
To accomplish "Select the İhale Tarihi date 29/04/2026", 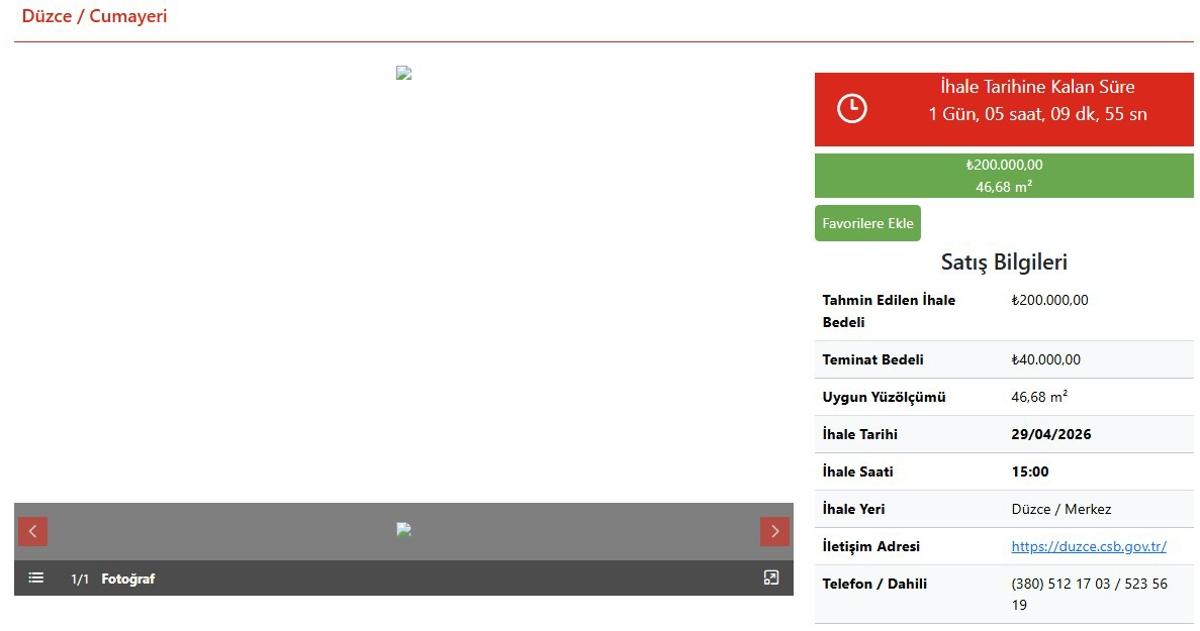I will [x=1051, y=434].
